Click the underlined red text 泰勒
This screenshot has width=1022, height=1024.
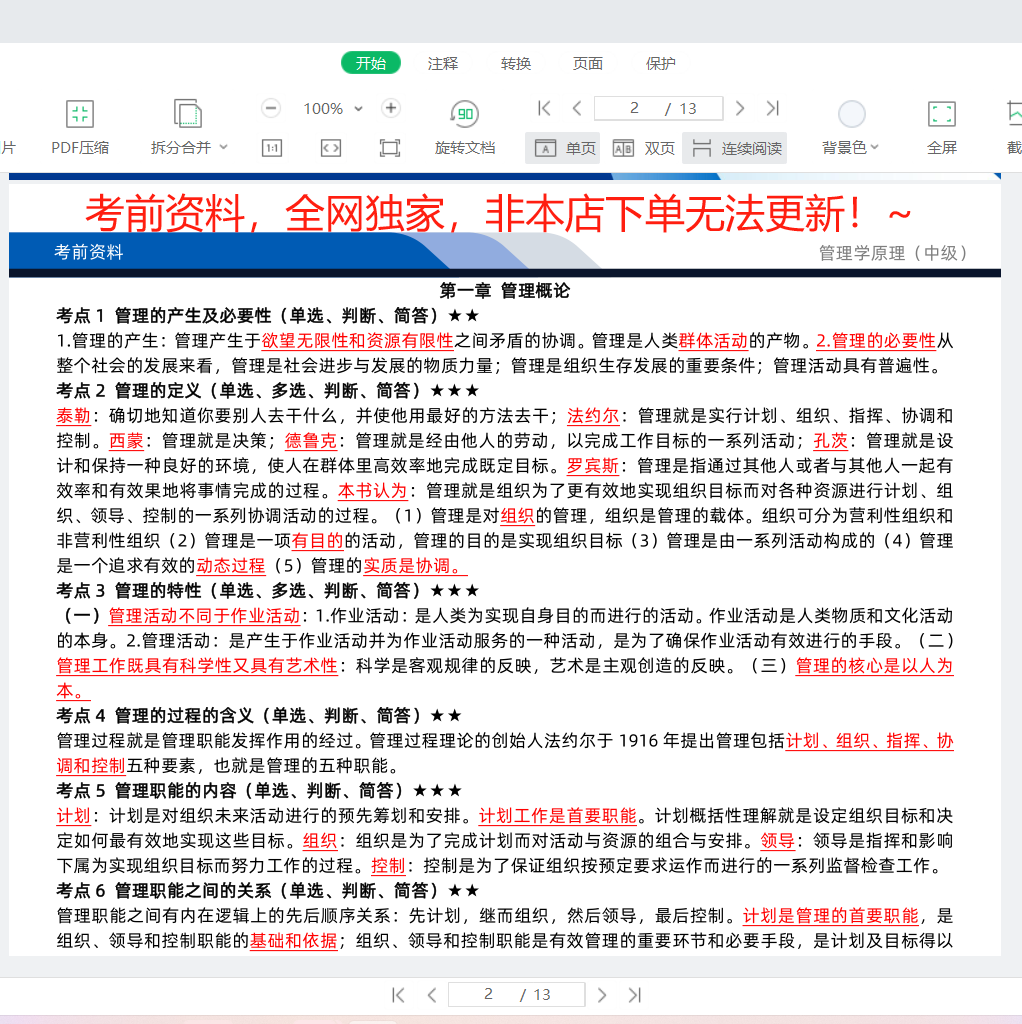pyautogui.click(x=73, y=416)
